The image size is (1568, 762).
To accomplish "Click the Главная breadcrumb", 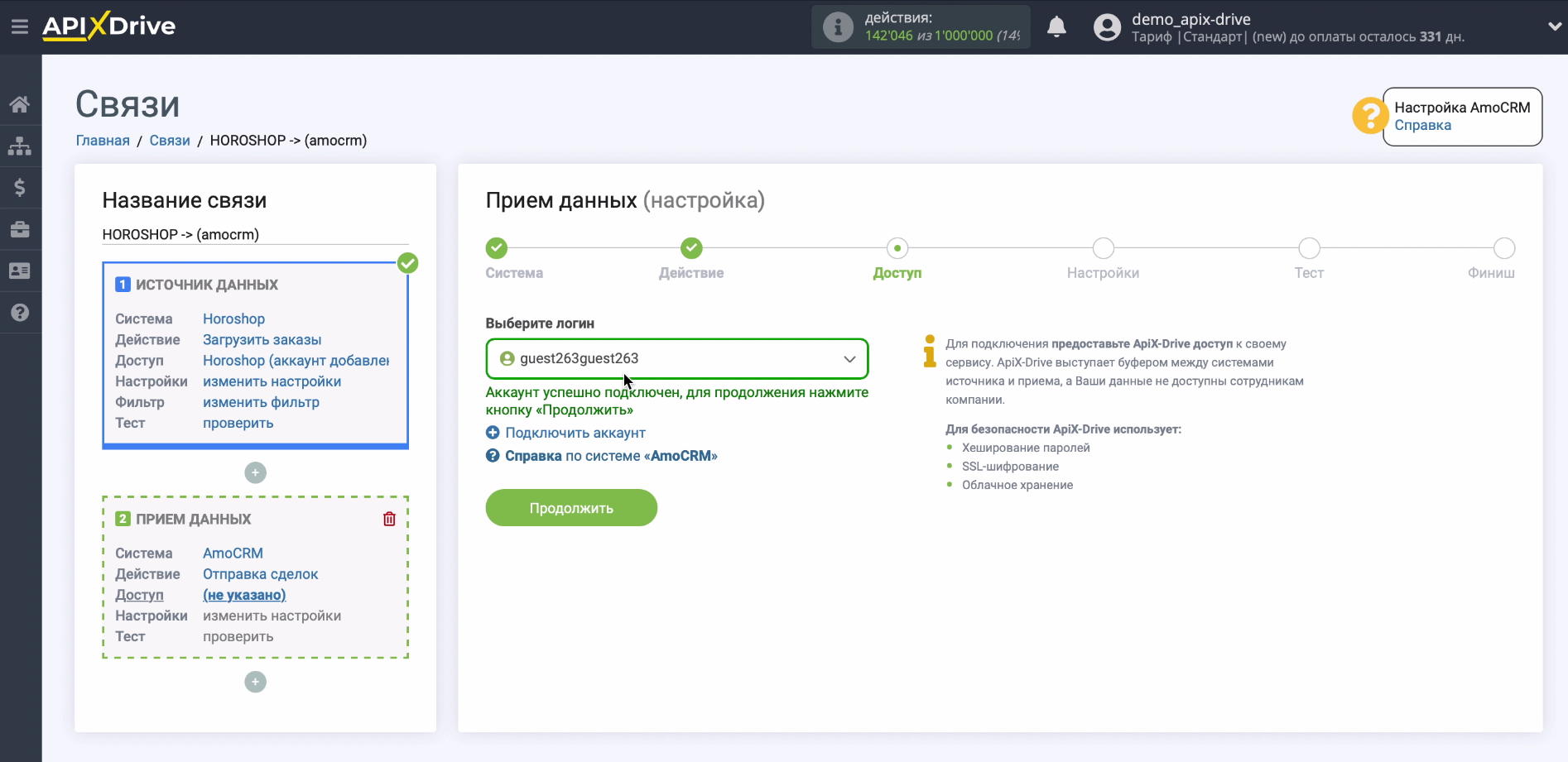I will coord(103,141).
